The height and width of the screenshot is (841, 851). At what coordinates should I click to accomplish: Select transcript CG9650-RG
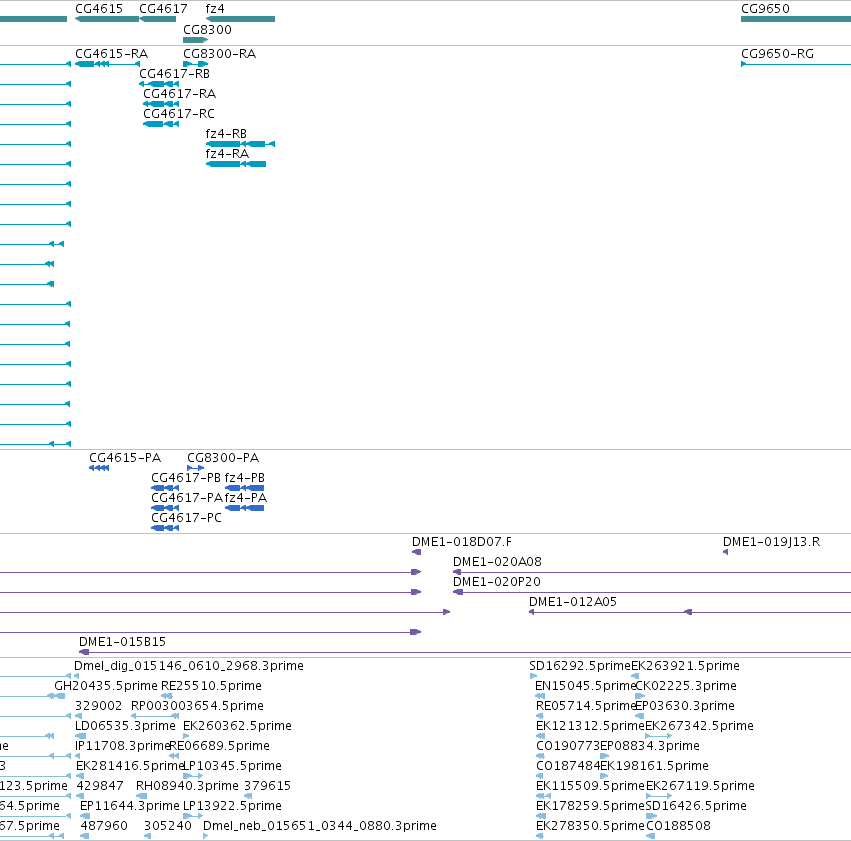coord(777,54)
